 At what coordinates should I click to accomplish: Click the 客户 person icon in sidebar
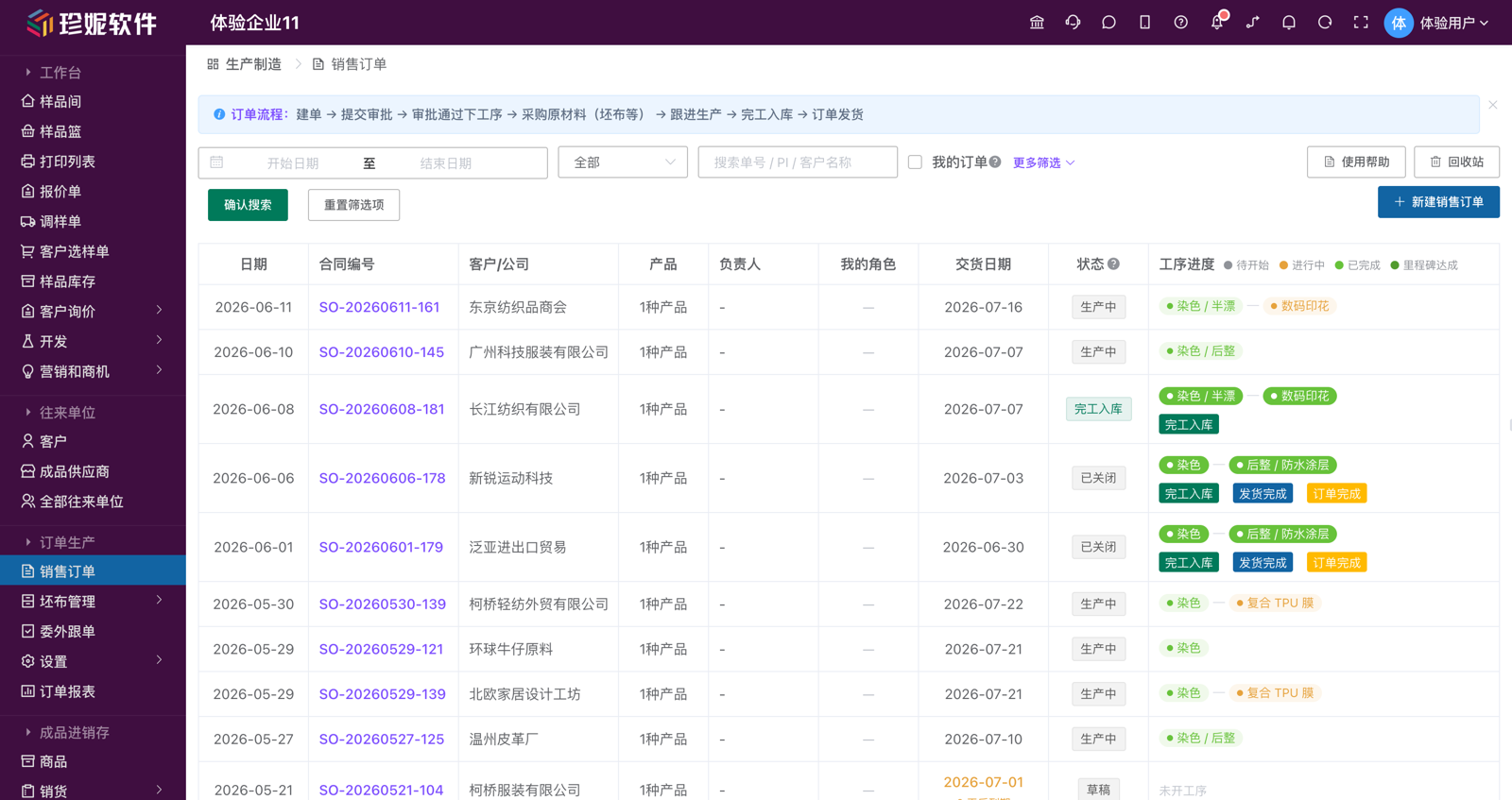(27, 441)
